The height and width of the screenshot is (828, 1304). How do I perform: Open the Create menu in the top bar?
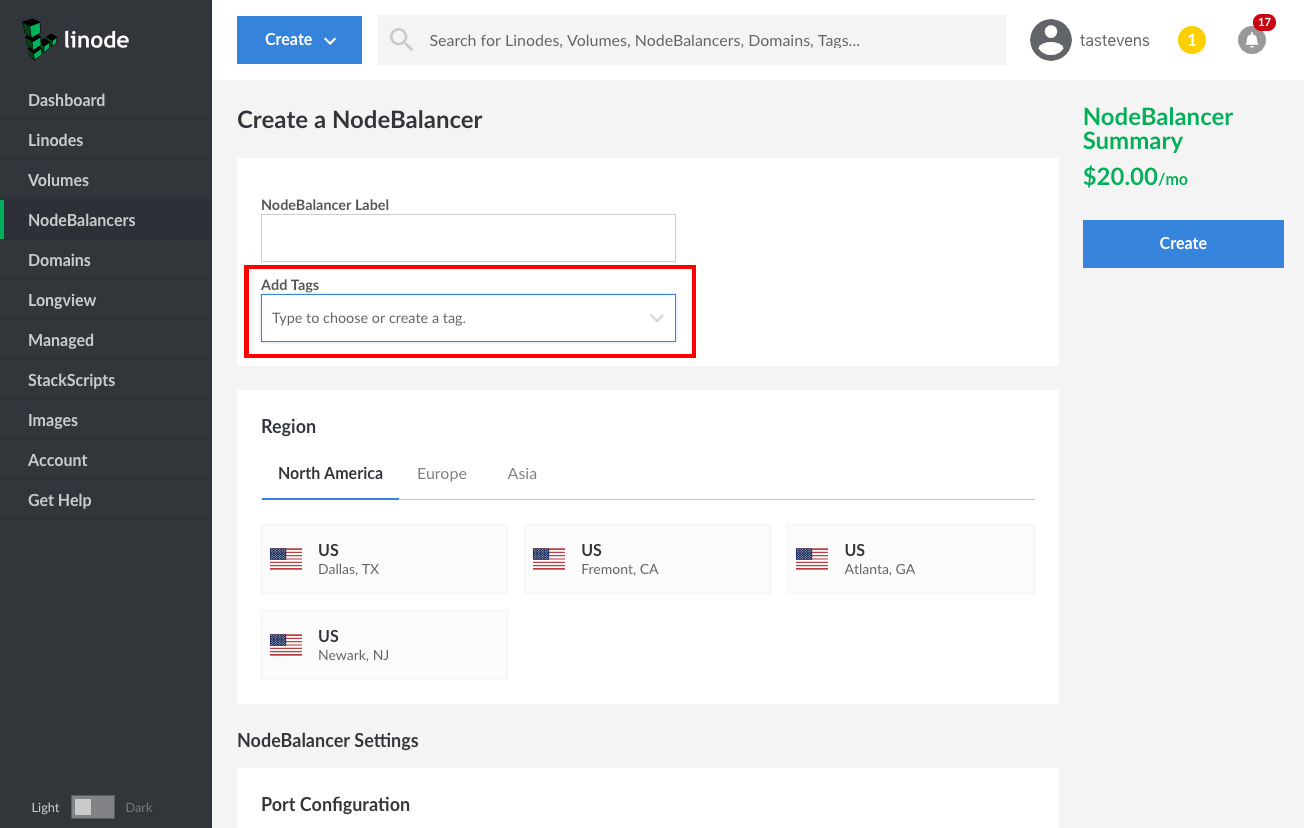coord(299,39)
